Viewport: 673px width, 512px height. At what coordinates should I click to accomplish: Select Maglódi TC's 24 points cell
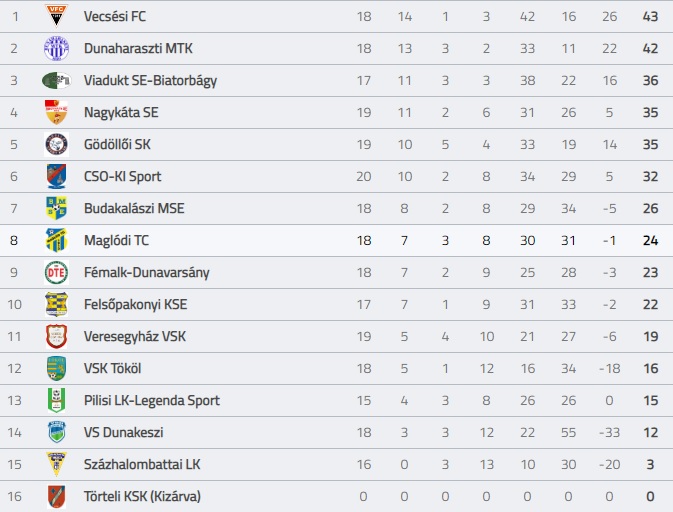click(650, 240)
